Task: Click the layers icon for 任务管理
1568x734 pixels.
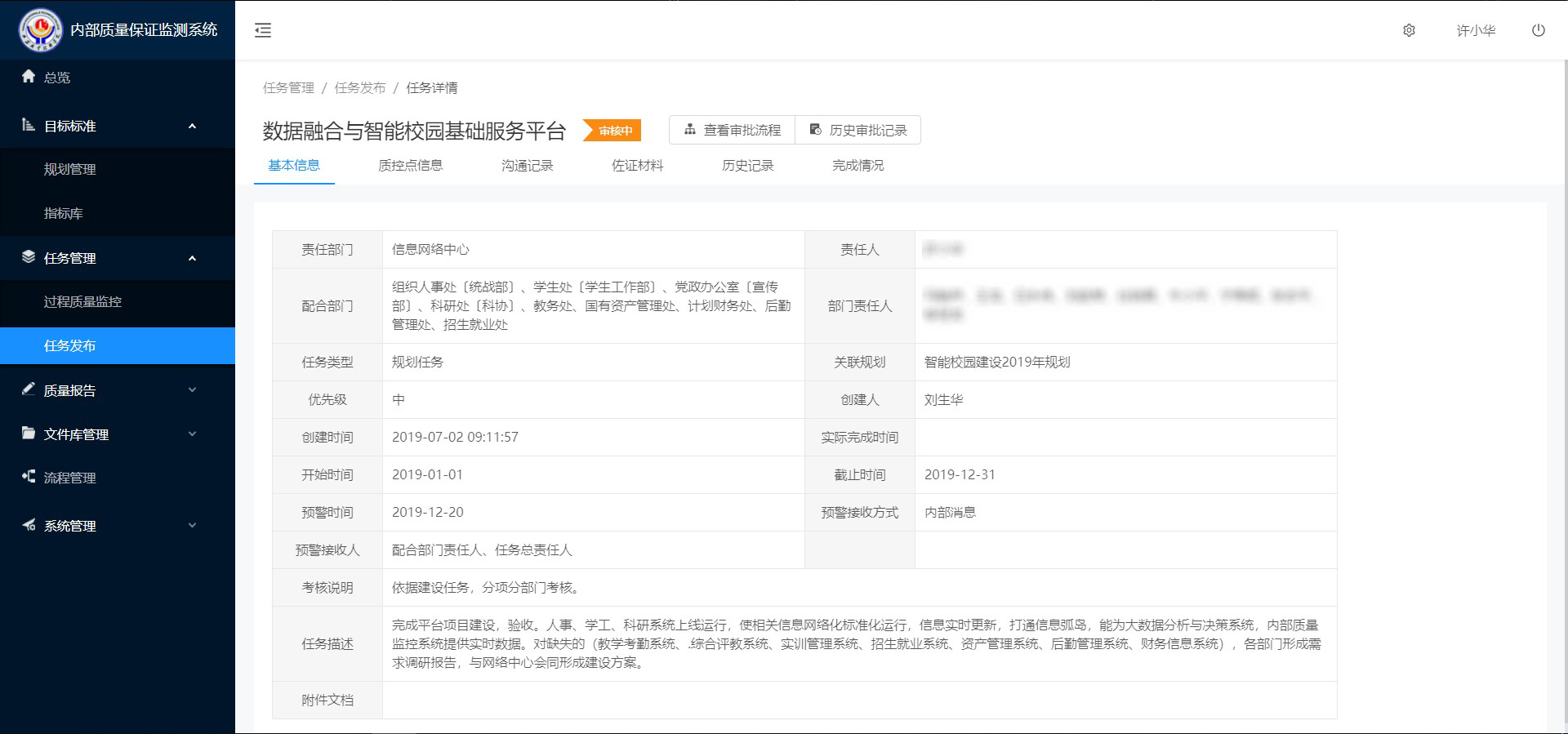Action: [x=29, y=257]
